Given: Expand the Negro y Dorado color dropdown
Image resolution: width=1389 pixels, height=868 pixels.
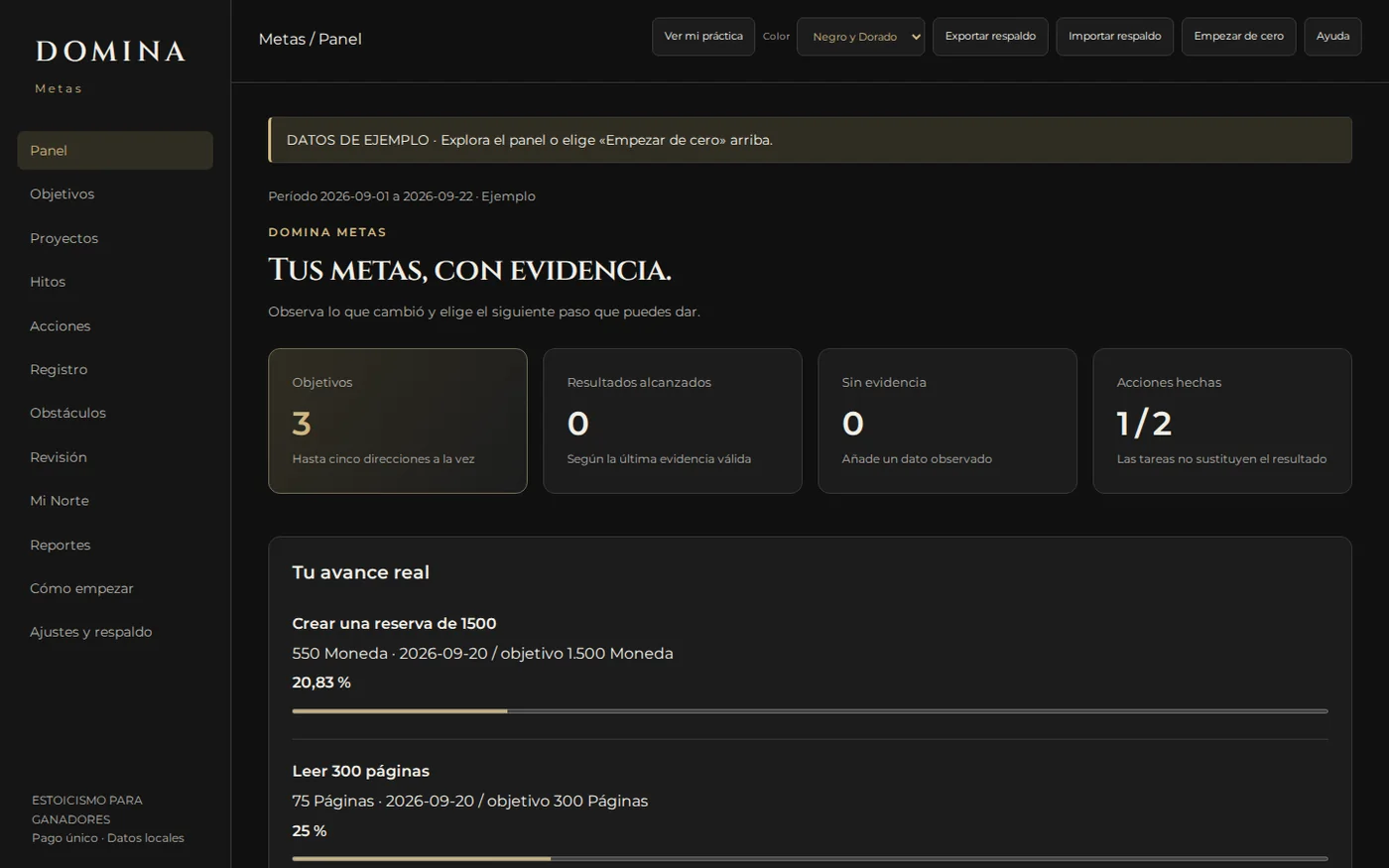Looking at the screenshot, I should 860,37.
